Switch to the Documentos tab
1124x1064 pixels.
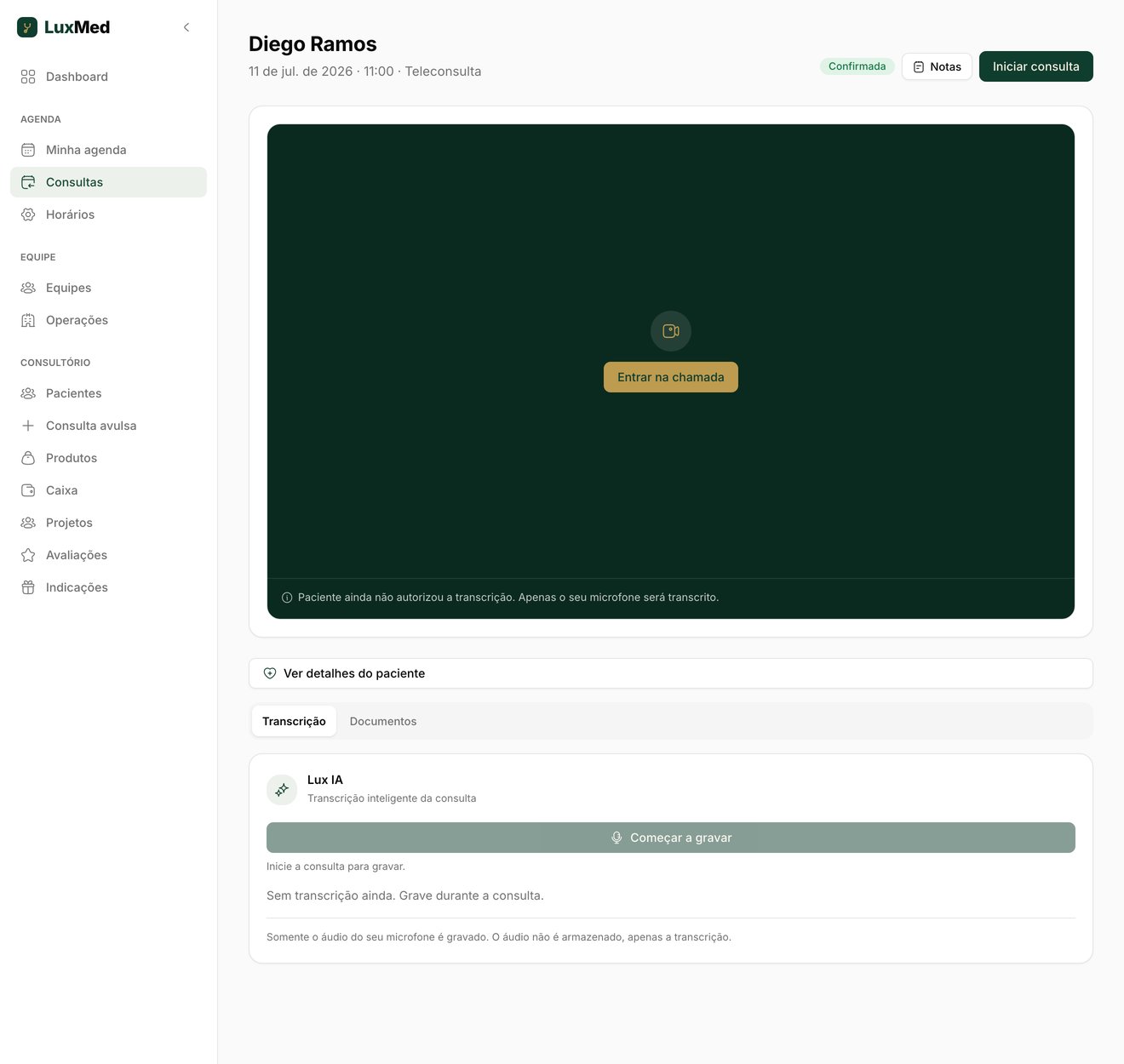click(383, 721)
